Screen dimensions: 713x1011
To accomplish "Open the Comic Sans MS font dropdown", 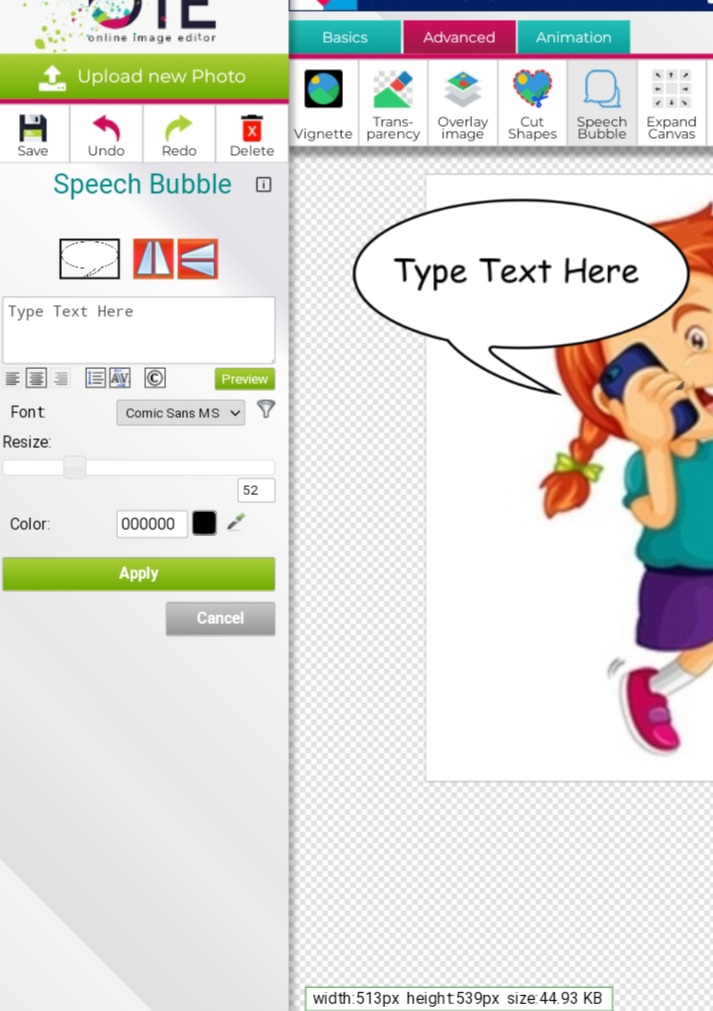I will pyautogui.click(x=180, y=412).
